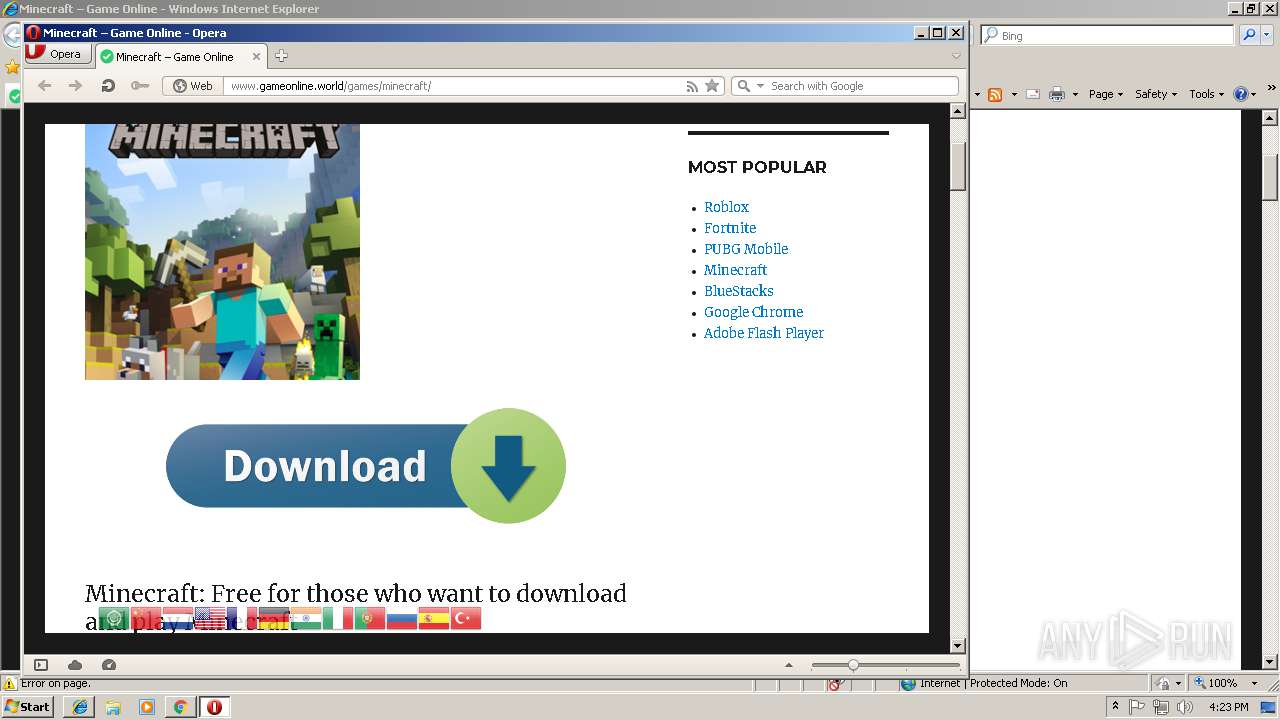
Task: Toggle Opera Turbo speedometer icon
Action: (x=109, y=665)
